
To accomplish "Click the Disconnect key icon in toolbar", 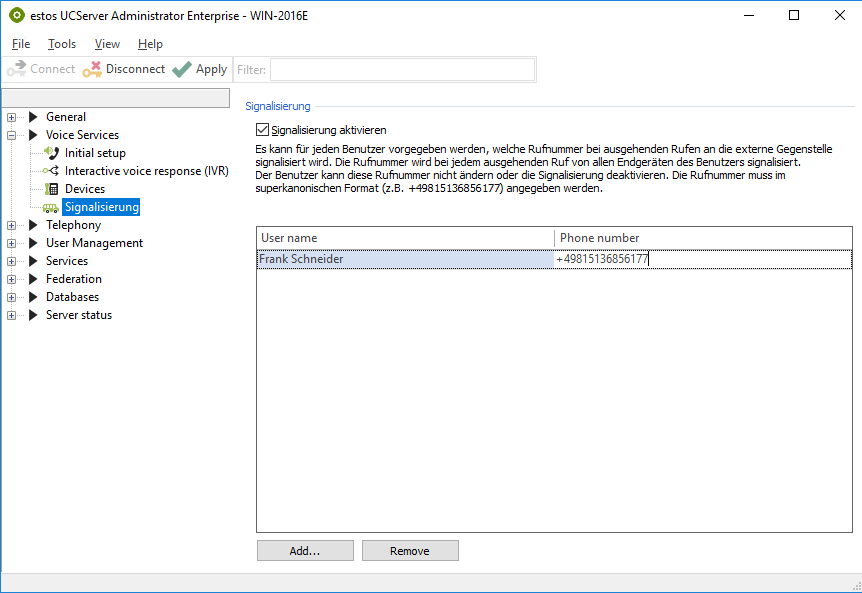I will [92, 69].
